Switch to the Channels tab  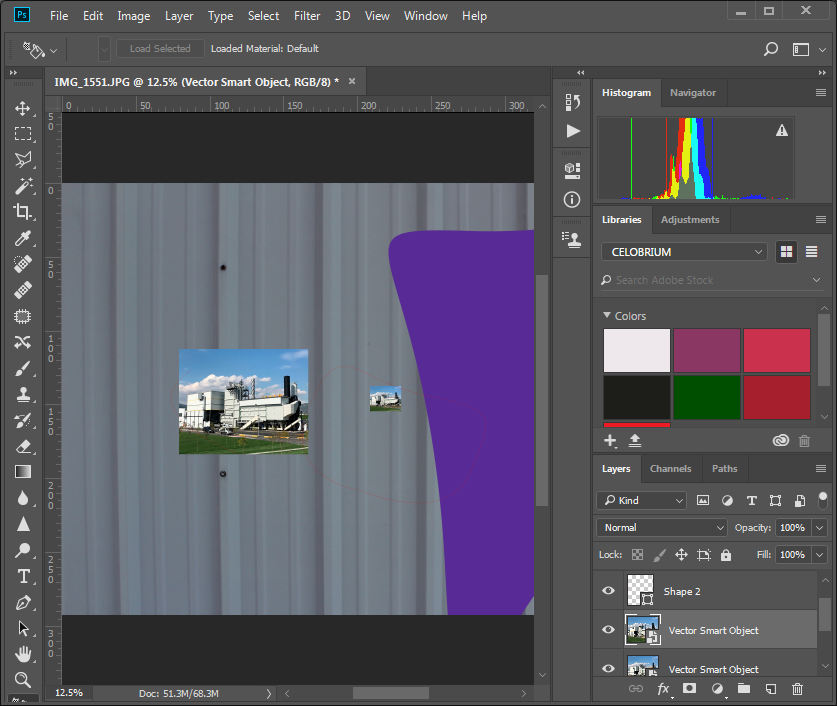(x=670, y=468)
